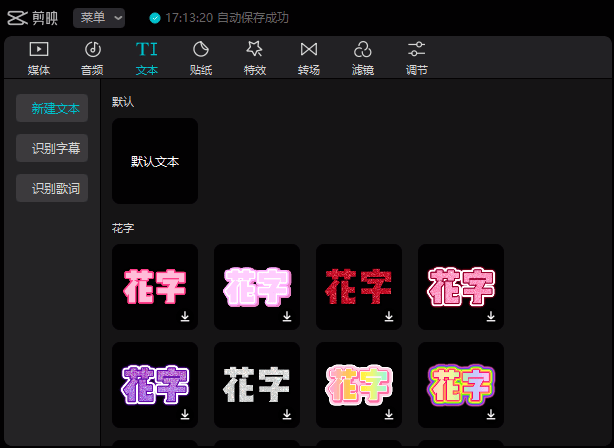Click the 新建文本 button
This screenshot has height=448, width=614.
[x=52, y=108]
